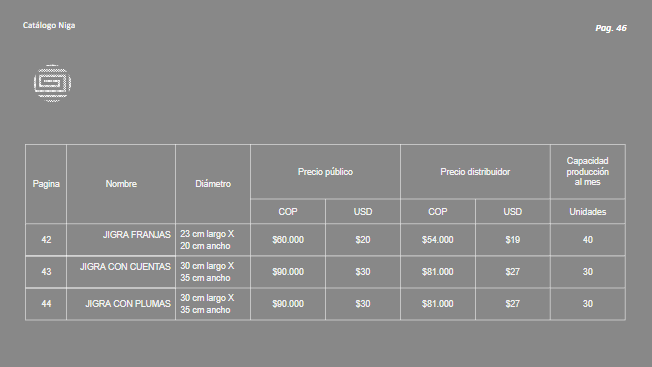The image size is (652, 367).
Task: Click page number 44 cell
Action: click(x=46, y=304)
